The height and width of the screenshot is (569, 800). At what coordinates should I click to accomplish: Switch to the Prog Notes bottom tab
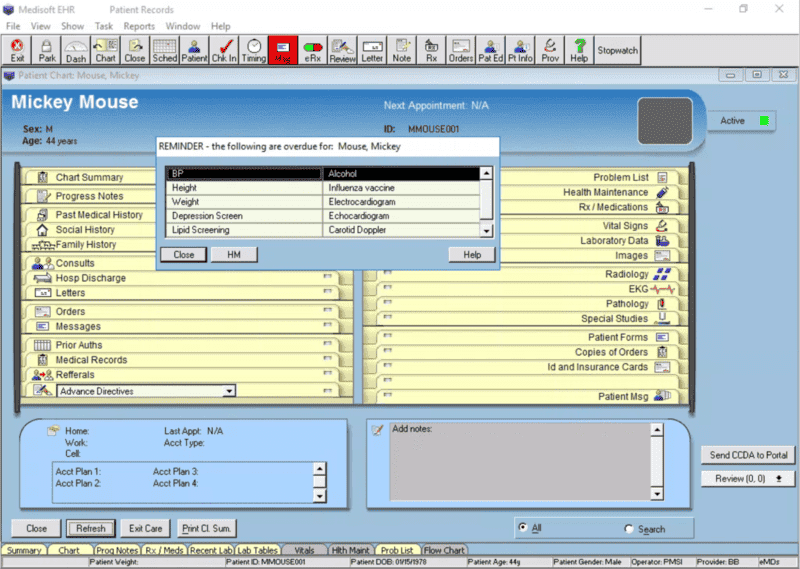(117, 550)
